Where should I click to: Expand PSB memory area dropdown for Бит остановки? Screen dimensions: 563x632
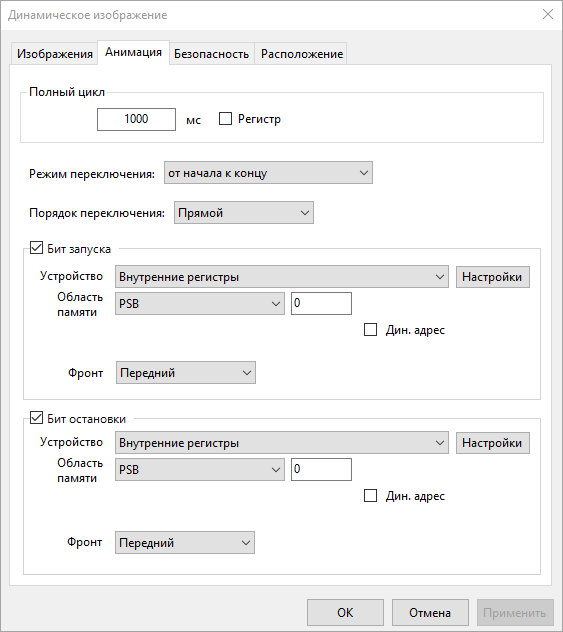(200, 469)
